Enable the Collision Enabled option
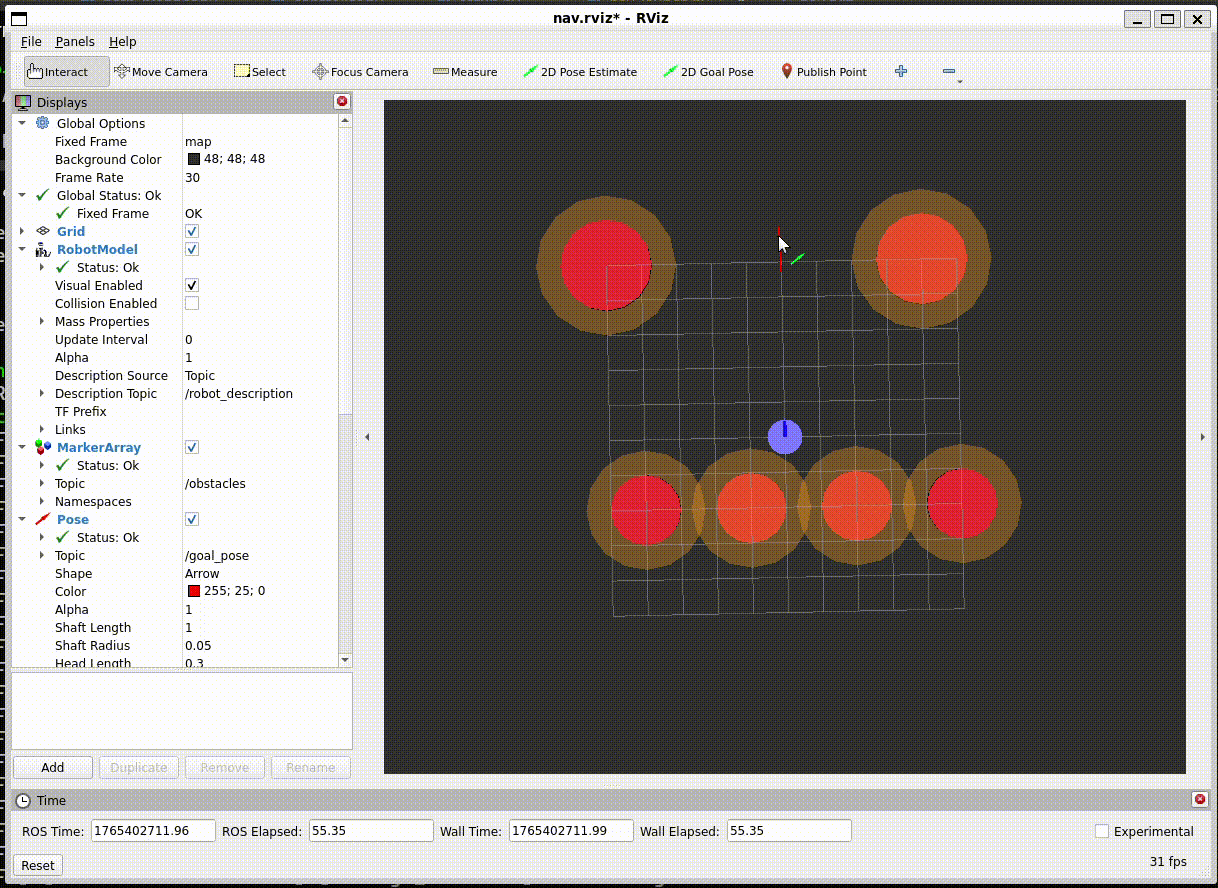 [191, 303]
